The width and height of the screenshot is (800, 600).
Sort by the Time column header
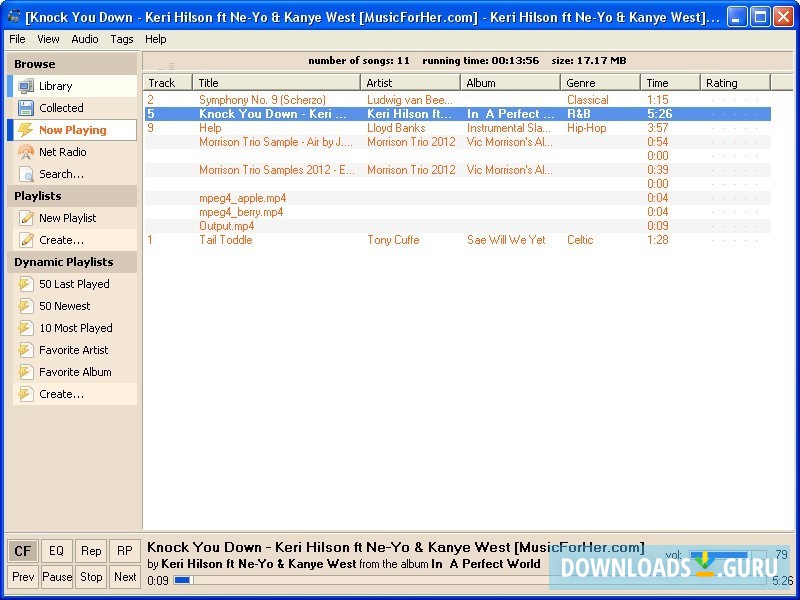(x=670, y=83)
